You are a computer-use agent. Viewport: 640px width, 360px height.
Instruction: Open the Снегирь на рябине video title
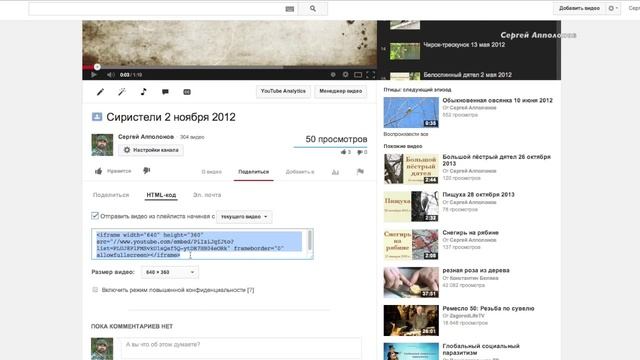click(x=470, y=233)
